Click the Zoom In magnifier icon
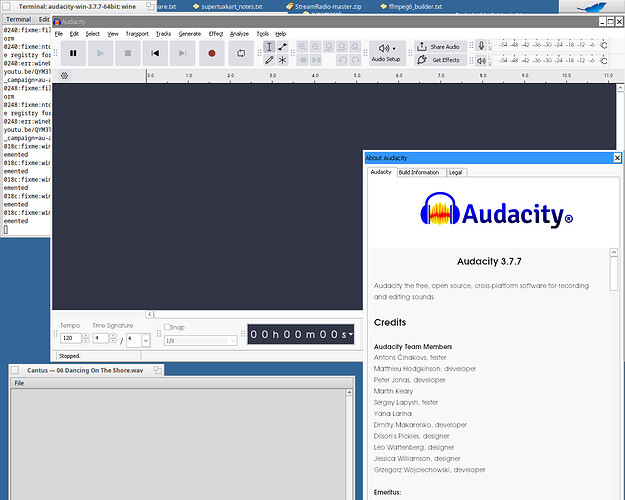Image resolution: width=625 pixels, height=500 pixels. 303,47
